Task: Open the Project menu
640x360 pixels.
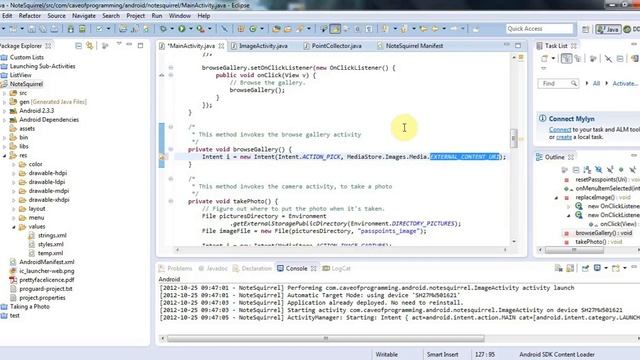Action: 136,16
